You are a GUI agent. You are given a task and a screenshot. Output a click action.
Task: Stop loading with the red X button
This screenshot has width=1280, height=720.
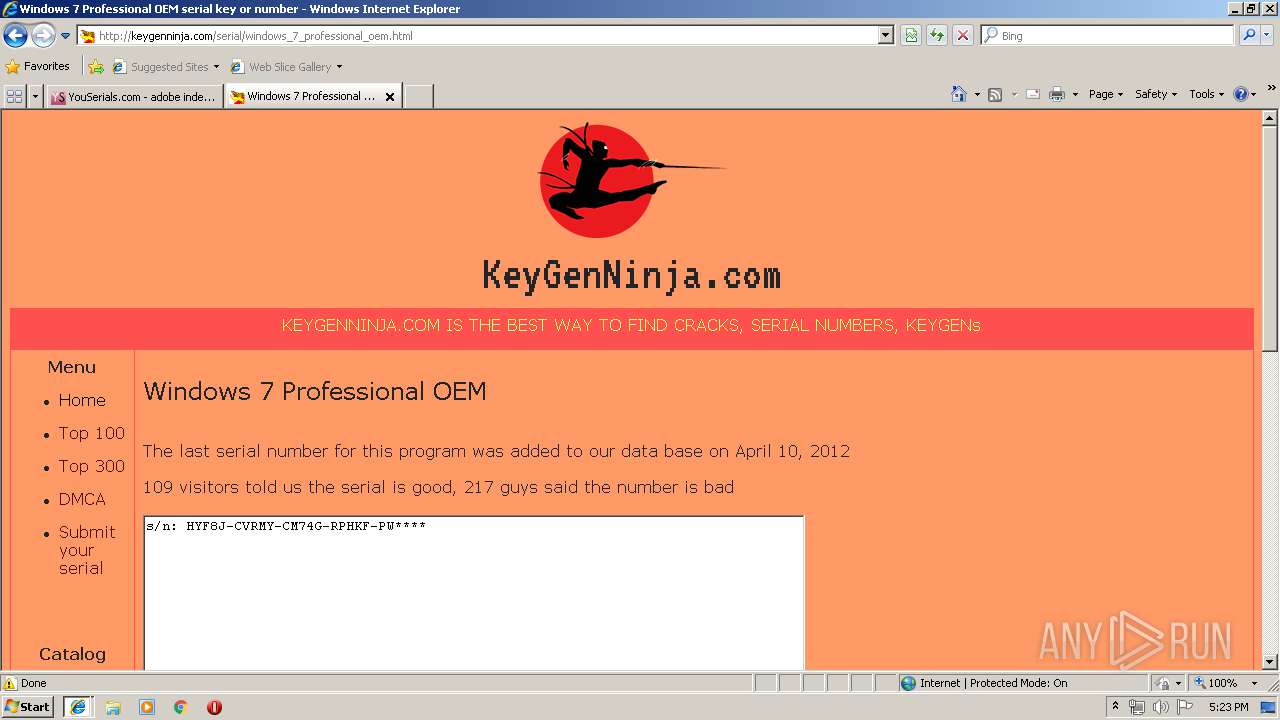pyautogui.click(x=962, y=36)
